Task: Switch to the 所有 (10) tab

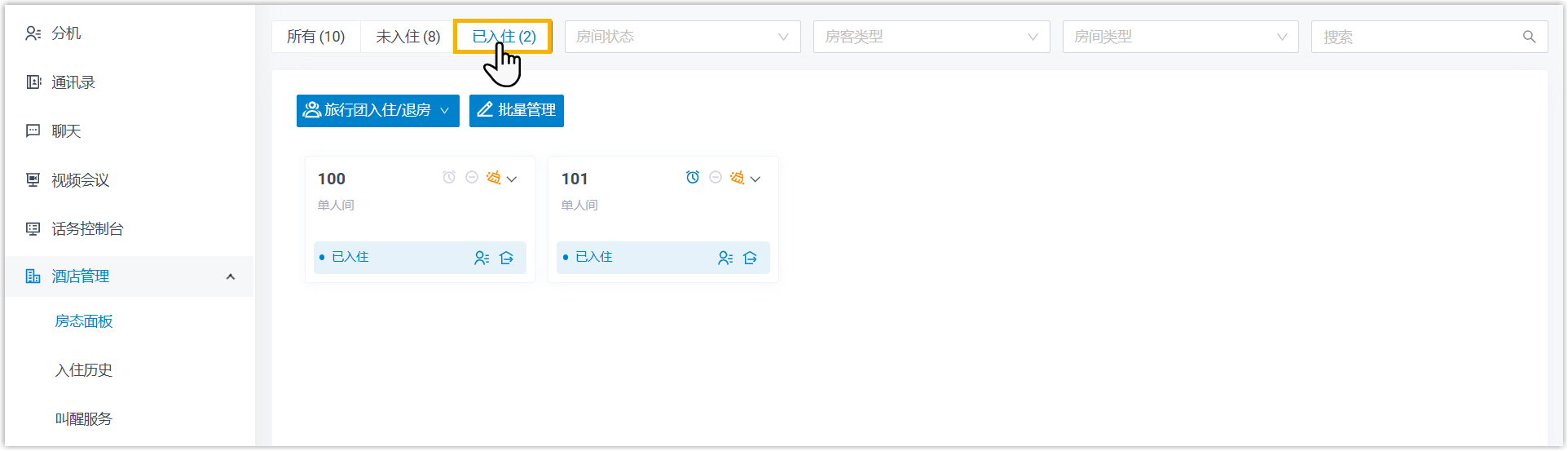Action: coord(316,37)
